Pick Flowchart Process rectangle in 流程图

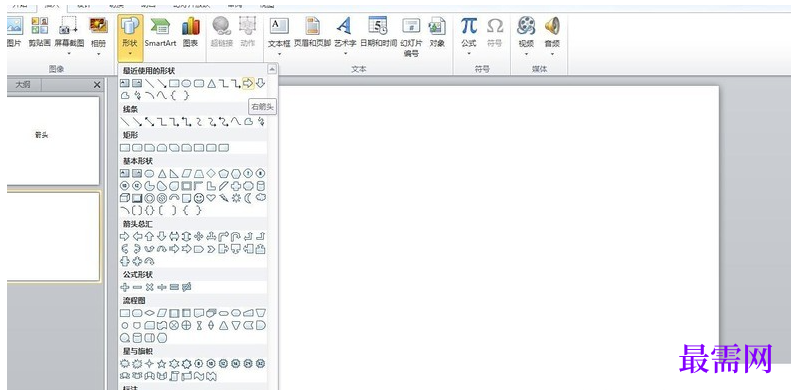point(125,313)
